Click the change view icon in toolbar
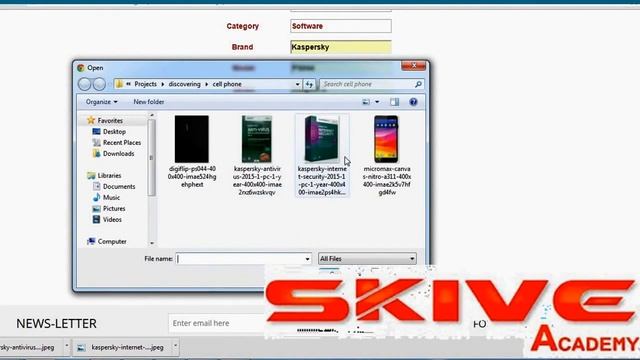640x360 pixels. pos(366,102)
